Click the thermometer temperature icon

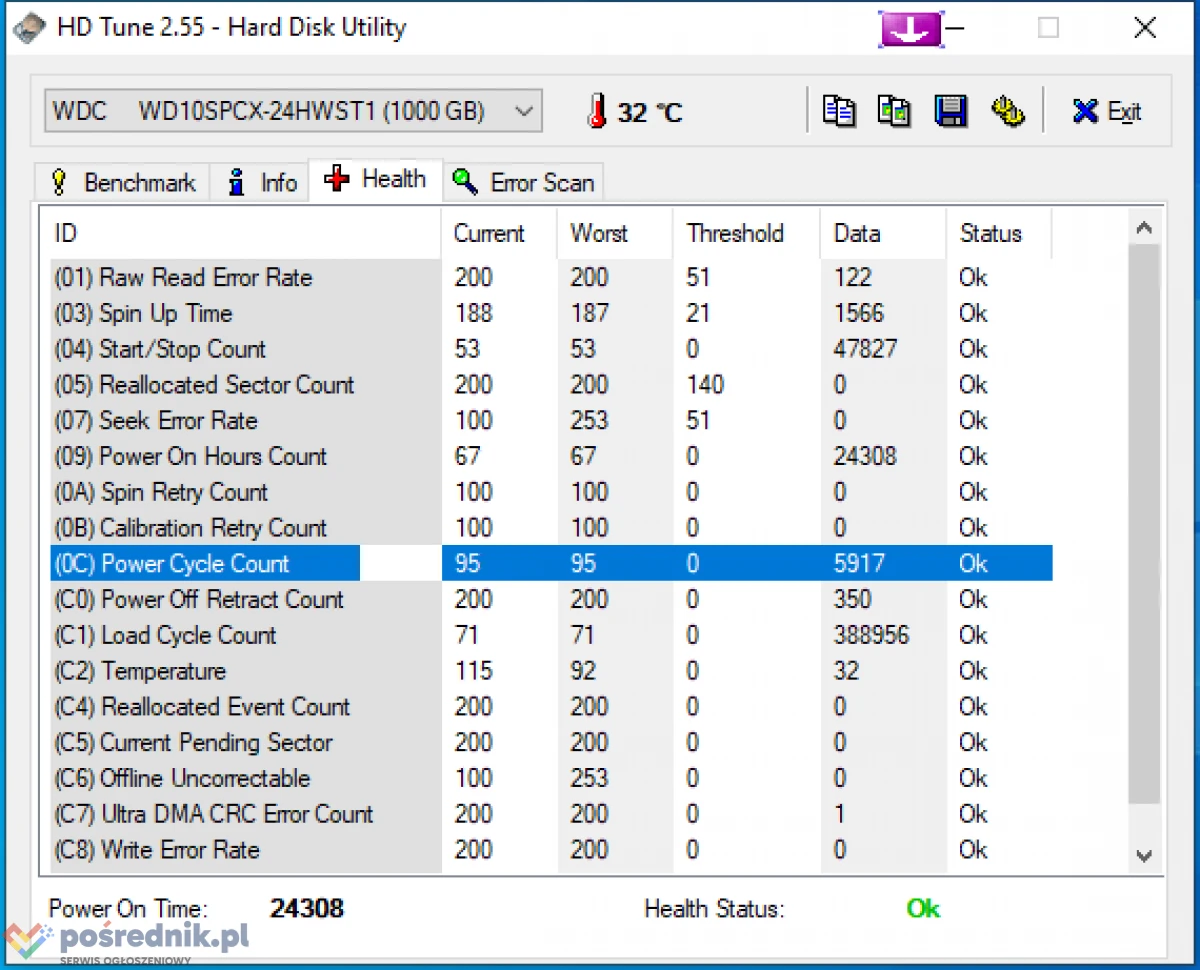coord(597,111)
